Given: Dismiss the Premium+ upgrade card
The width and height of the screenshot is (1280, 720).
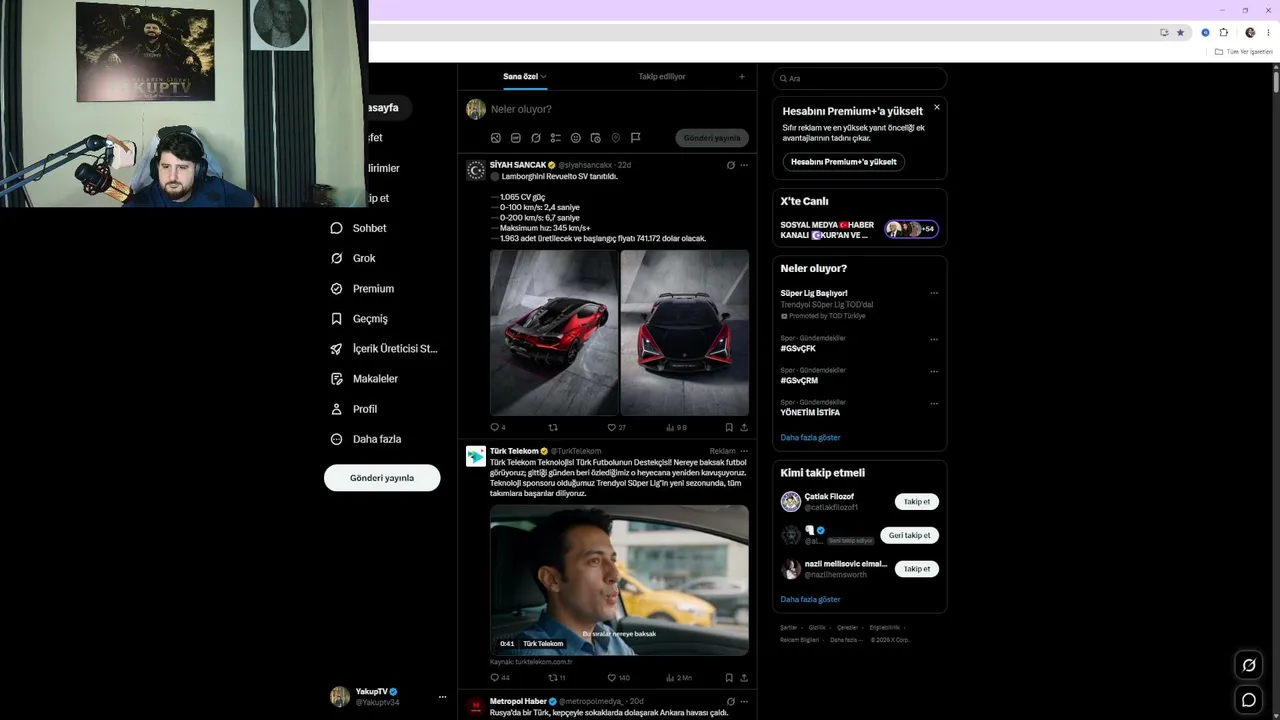Looking at the screenshot, I should coord(937,107).
